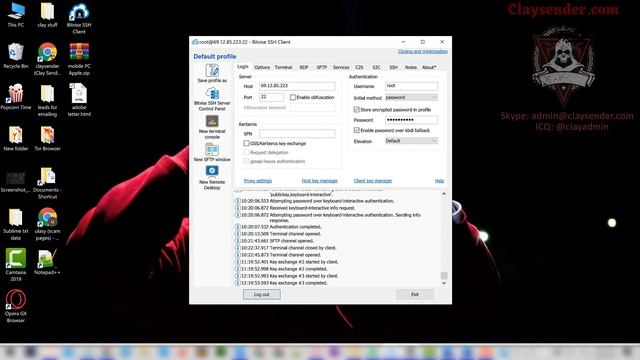The width and height of the screenshot is (640, 360).
Task: Select 'Key exchange #2 started by client' entry
Action: [x=286, y=262]
